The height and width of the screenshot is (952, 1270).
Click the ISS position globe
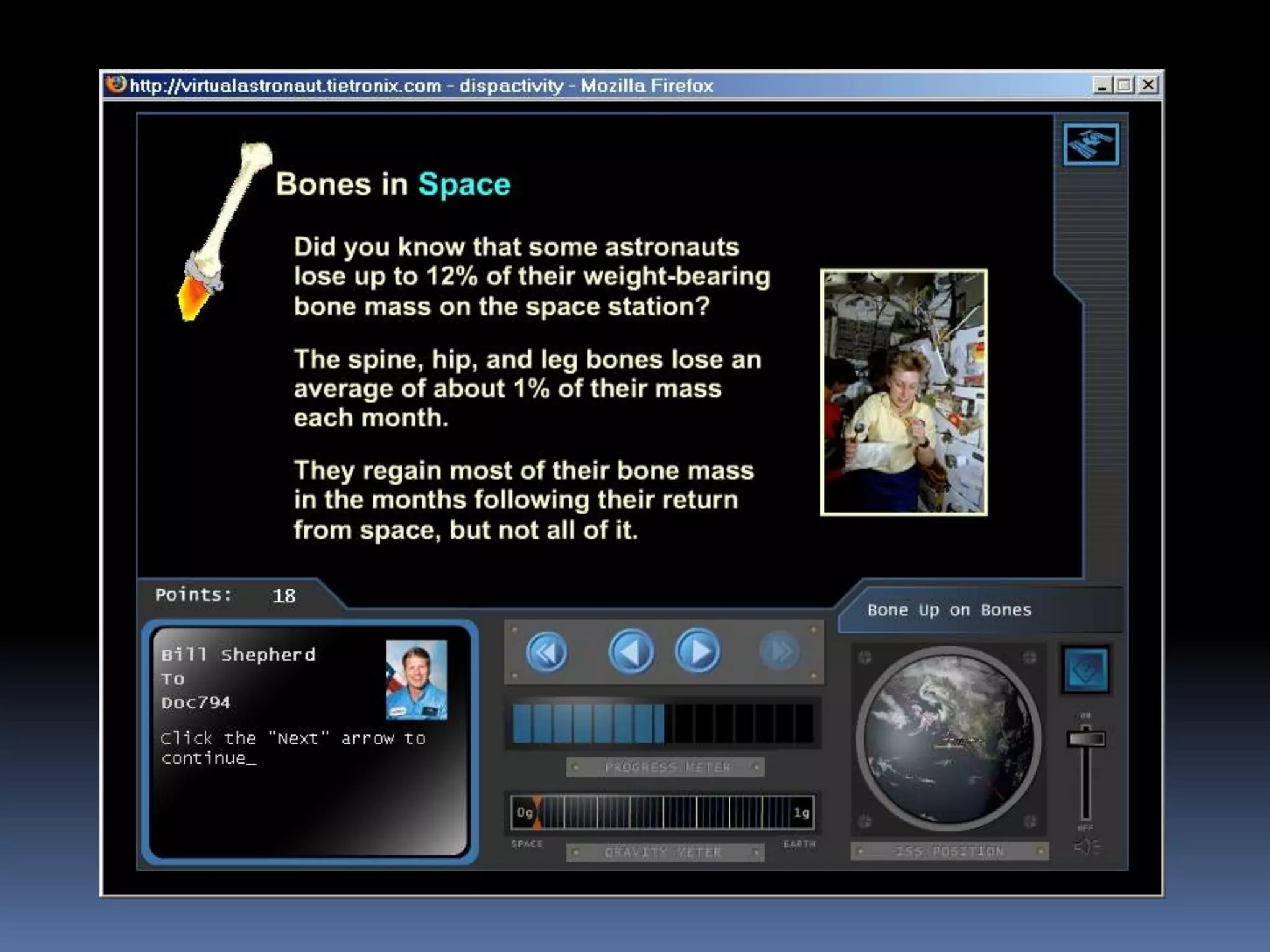click(948, 738)
